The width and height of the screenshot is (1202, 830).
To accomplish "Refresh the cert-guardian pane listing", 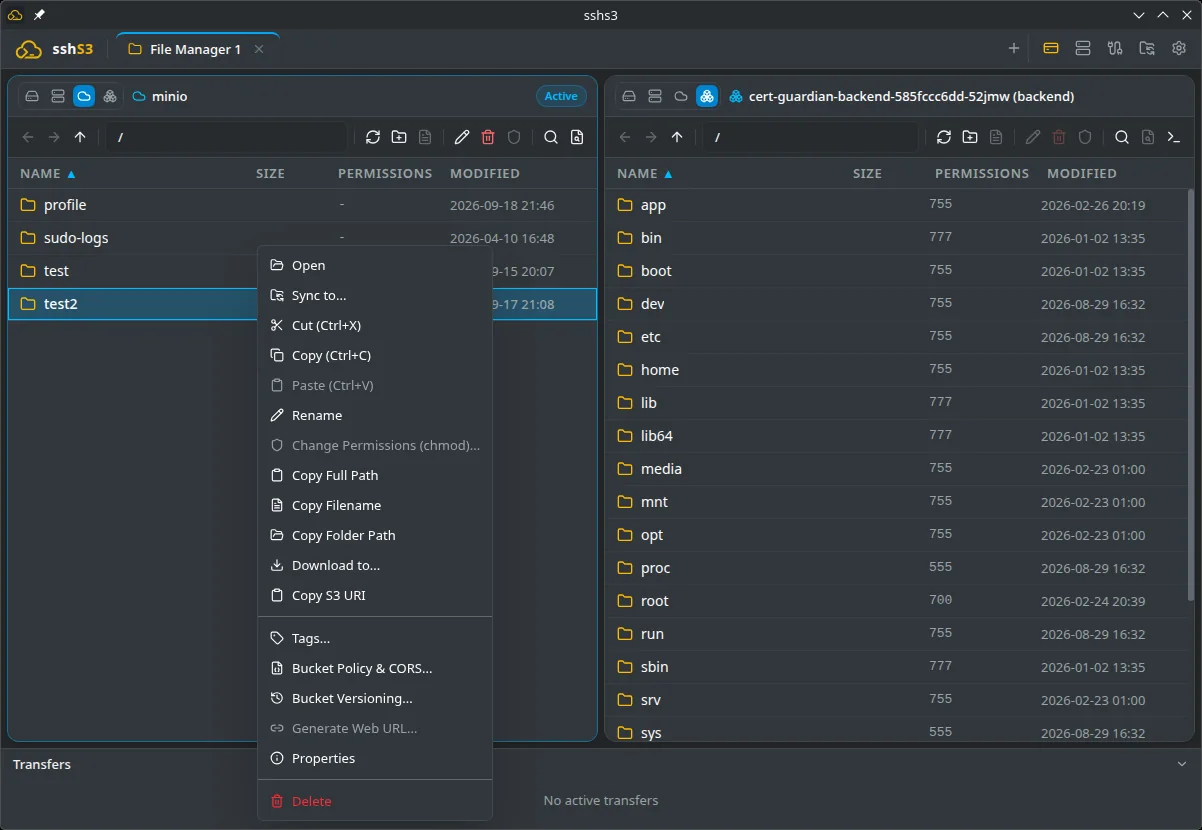I will (944, 137).
